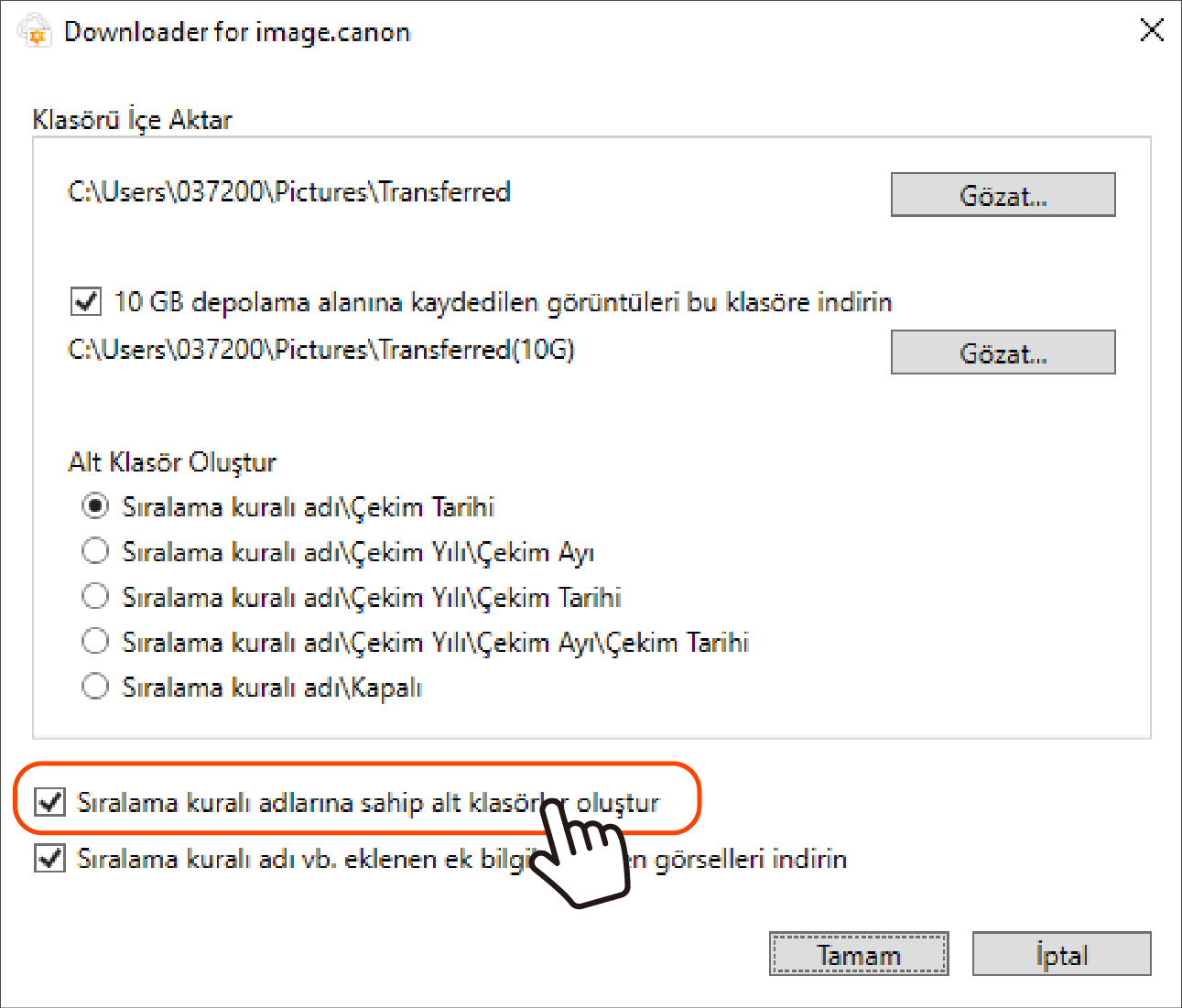
Task: Pick Sıralama kuralı adı\Çekim Yılı\Çekim Tarihi
Action: pos(95,596)
